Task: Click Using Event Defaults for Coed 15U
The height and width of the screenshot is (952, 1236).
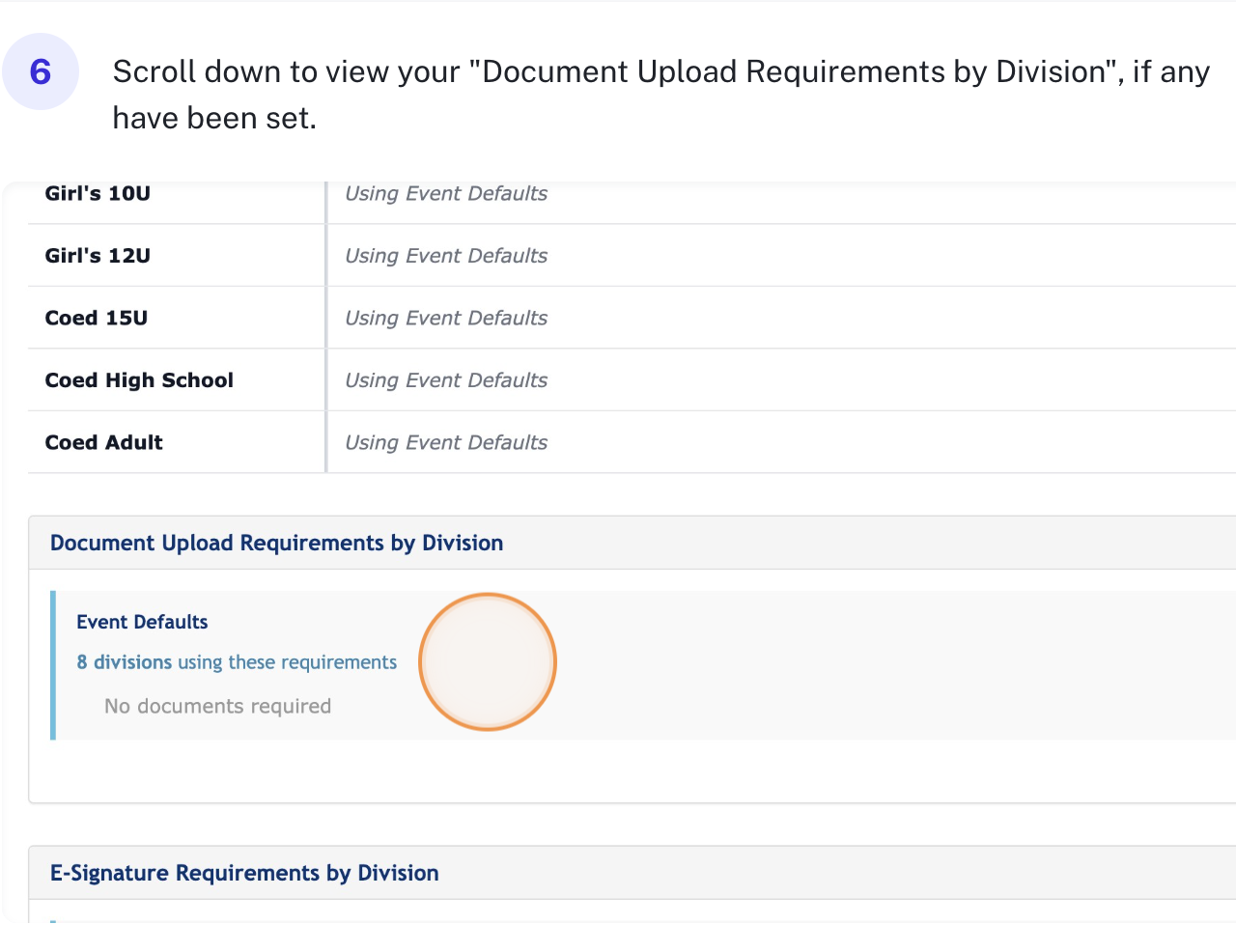Action: click(x=446, y=318)
